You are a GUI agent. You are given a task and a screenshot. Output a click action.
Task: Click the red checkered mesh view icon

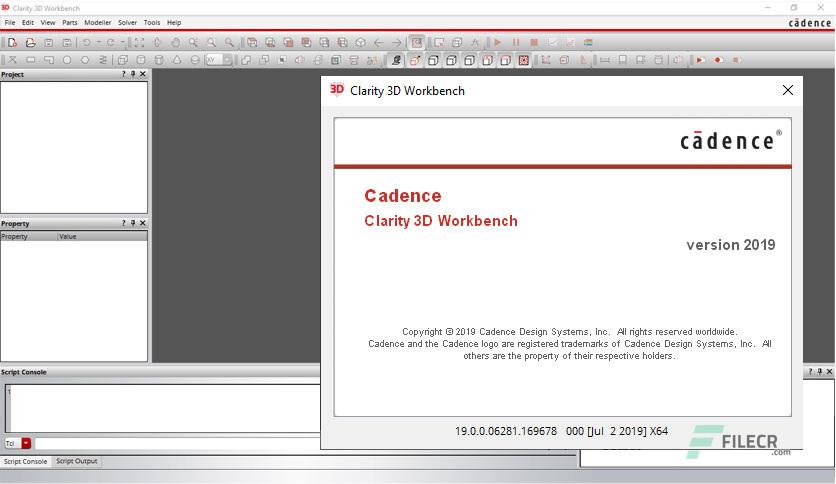pyautogui.click(x=524, y=60)
